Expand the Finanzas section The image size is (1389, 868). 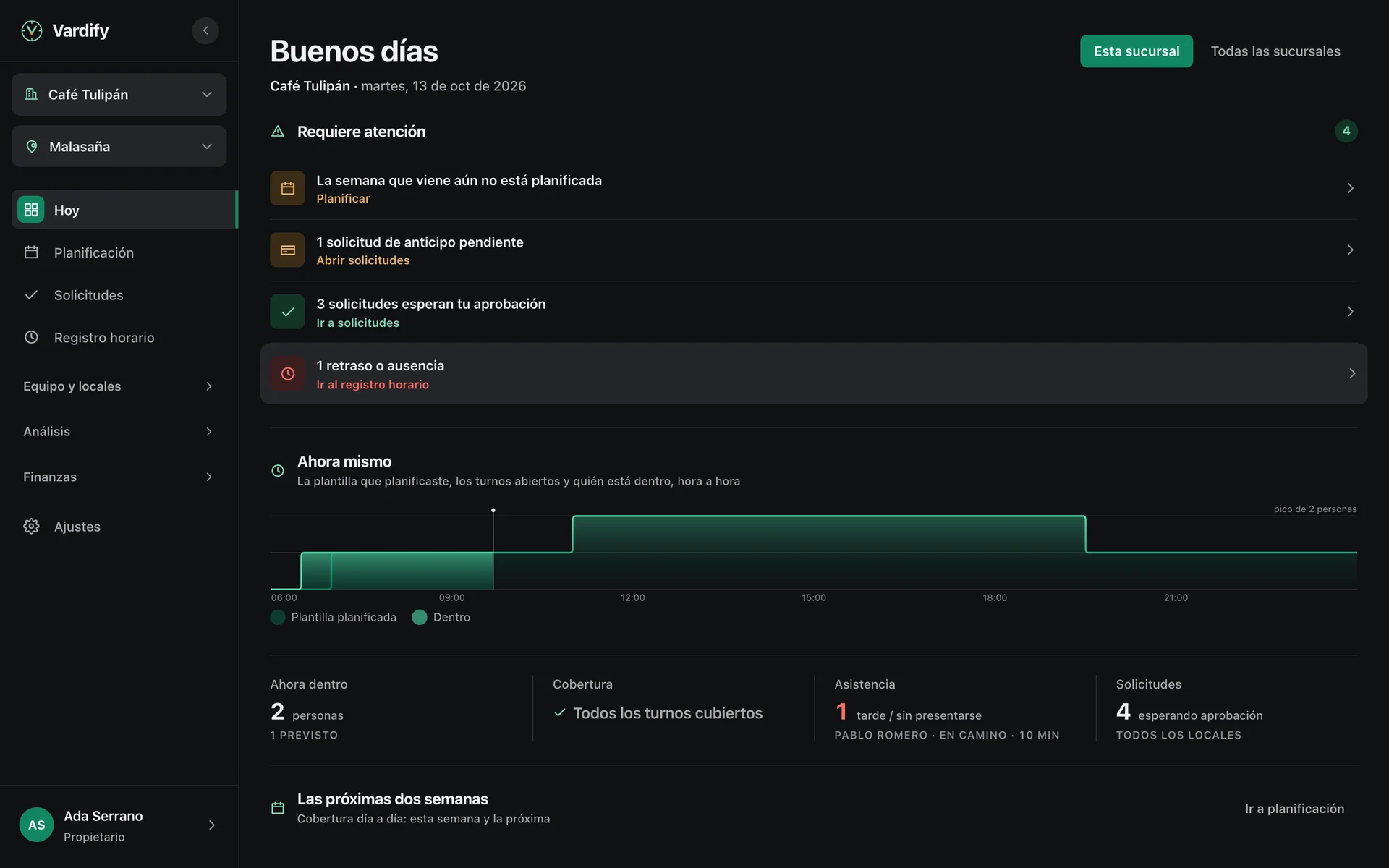click(x=119, y=477)
